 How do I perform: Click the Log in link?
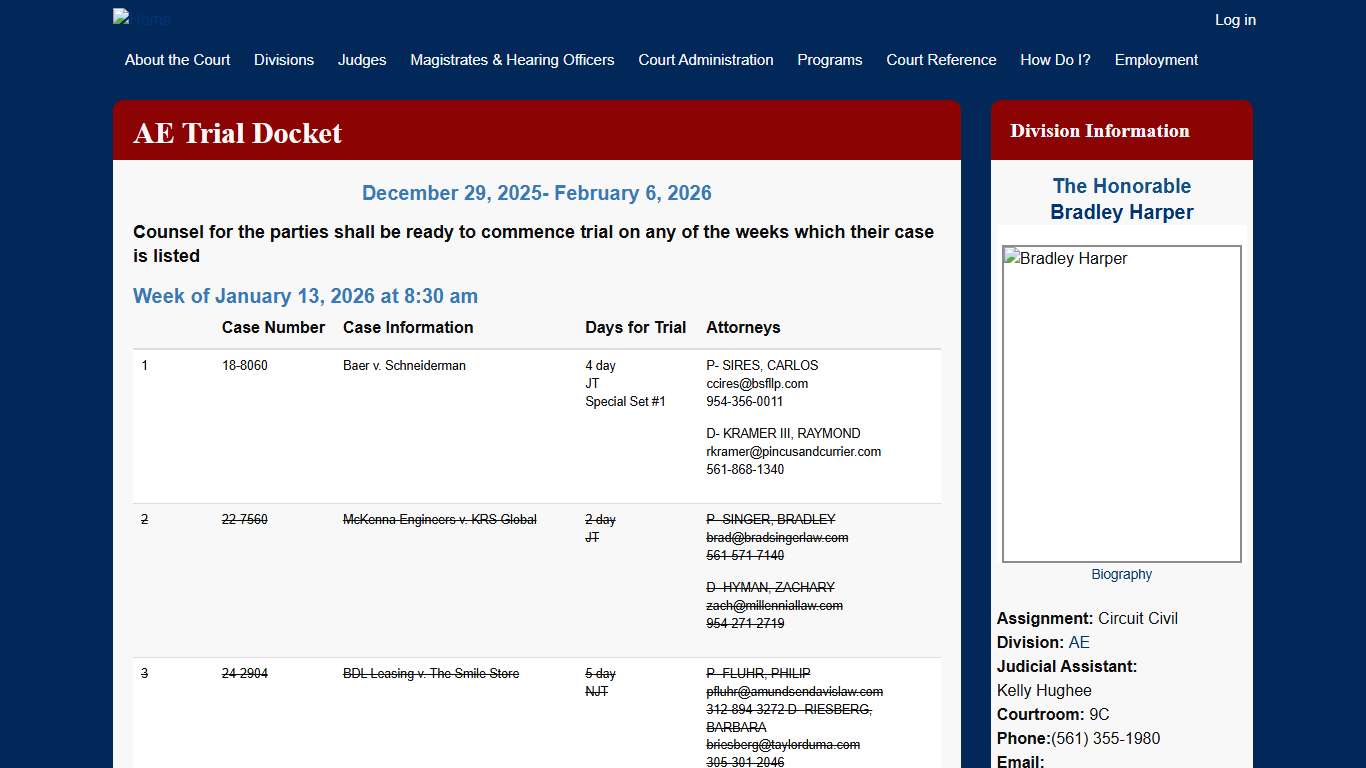1235,20
